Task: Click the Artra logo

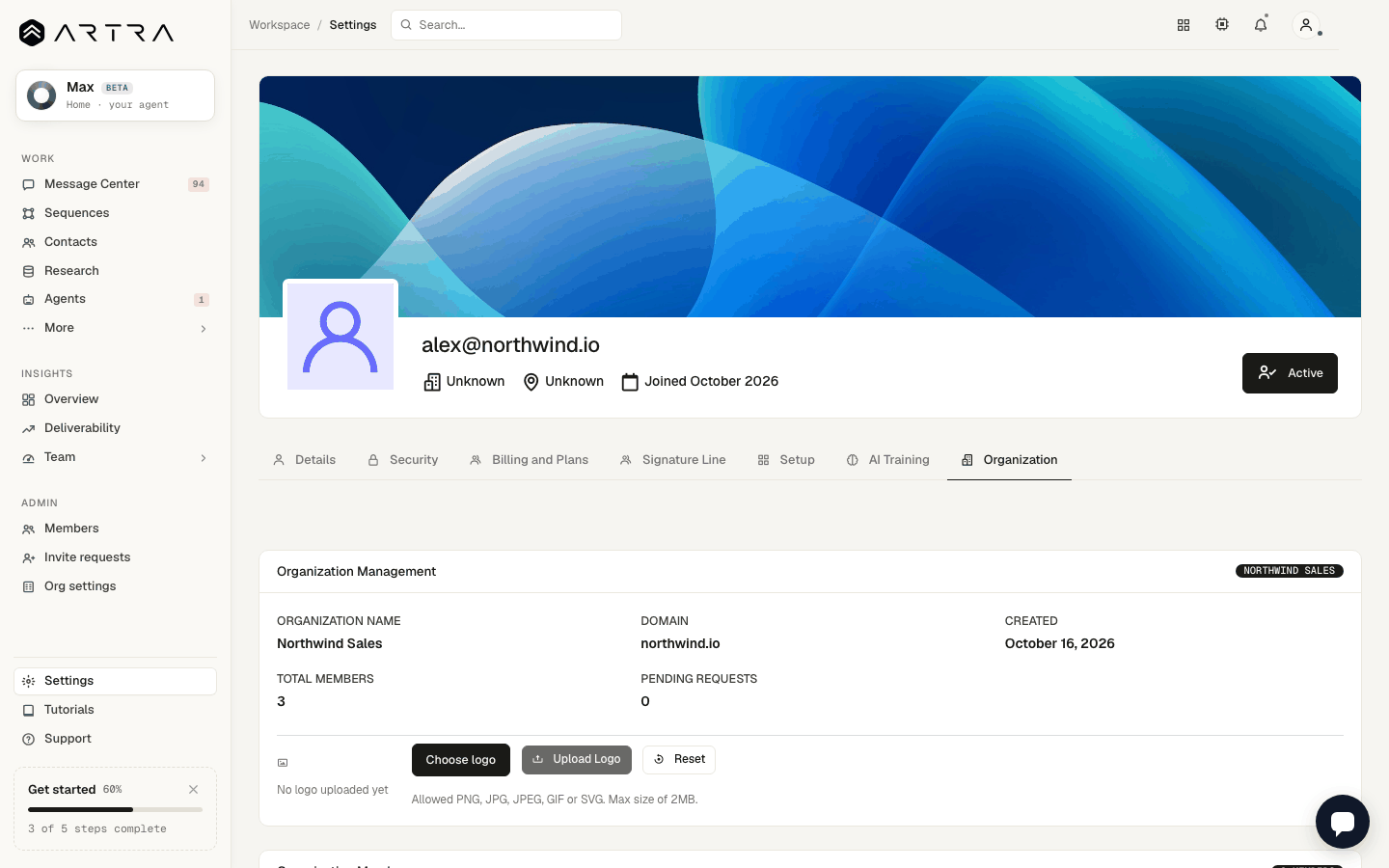Action: pyautogui.click(x=96, y=33)
